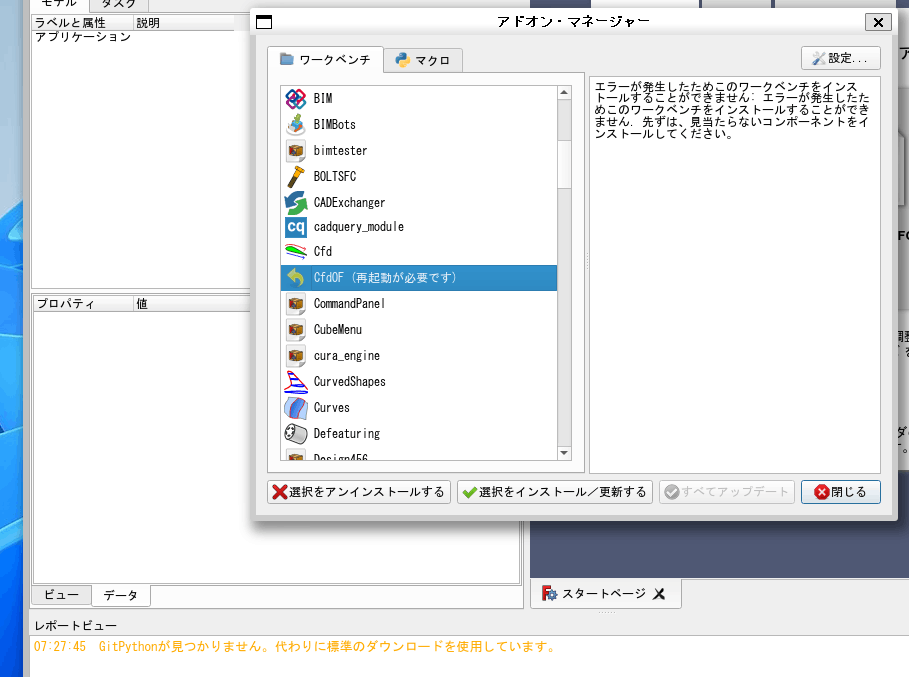Click the cadquery_module cq icon
This screenshot has height=677, width=909.
(296, 227)
